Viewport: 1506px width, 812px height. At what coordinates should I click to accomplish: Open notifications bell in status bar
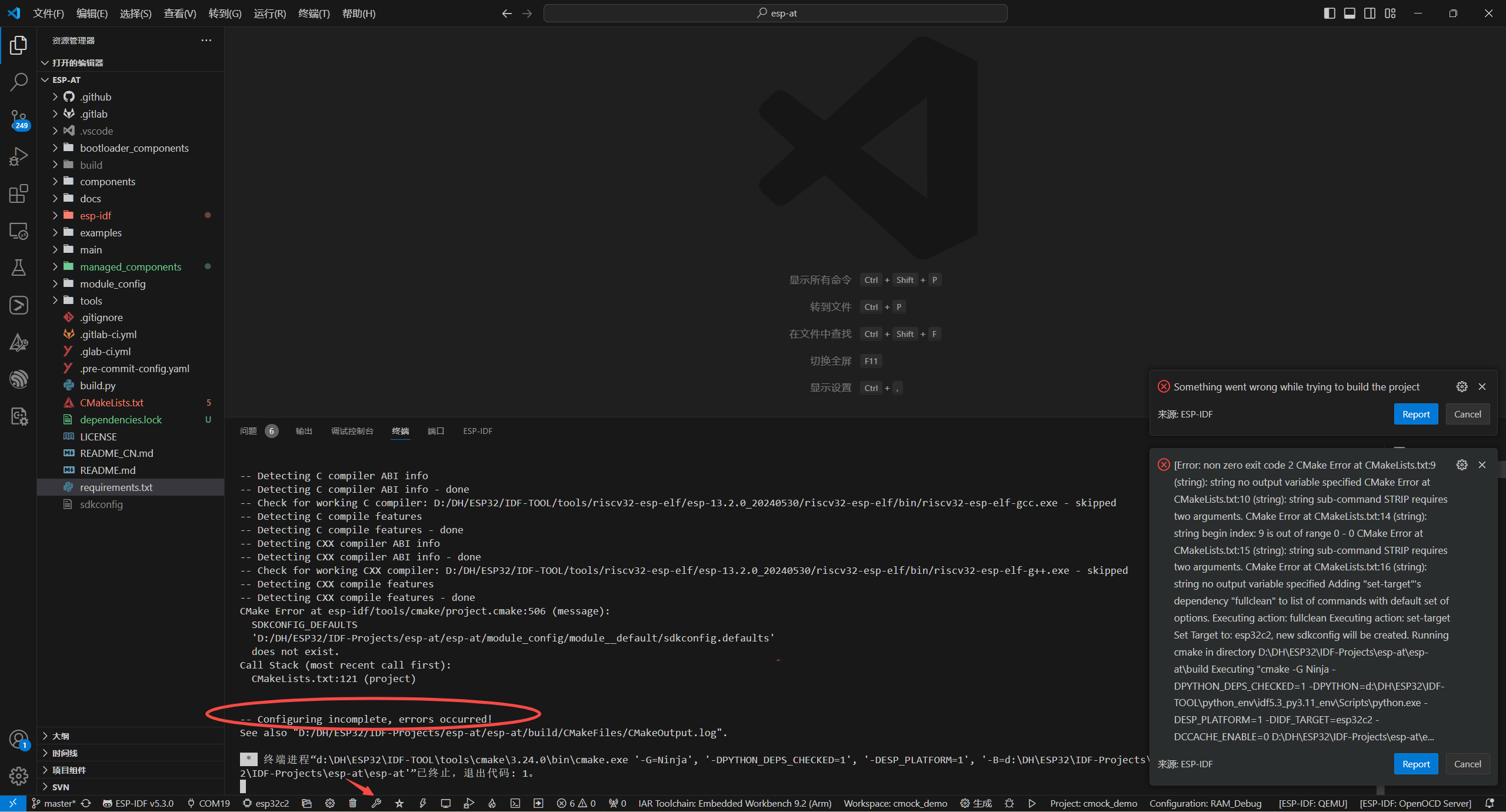[x=1490, y=803]
